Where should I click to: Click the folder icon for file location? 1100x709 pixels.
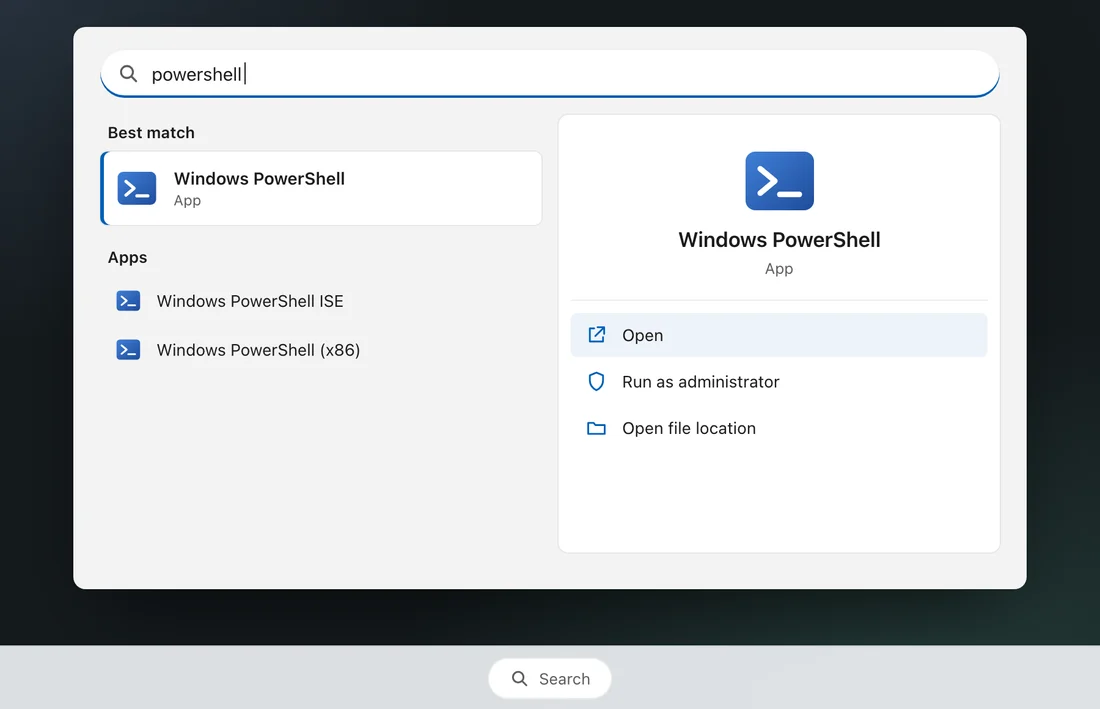(x=596, y=428)
